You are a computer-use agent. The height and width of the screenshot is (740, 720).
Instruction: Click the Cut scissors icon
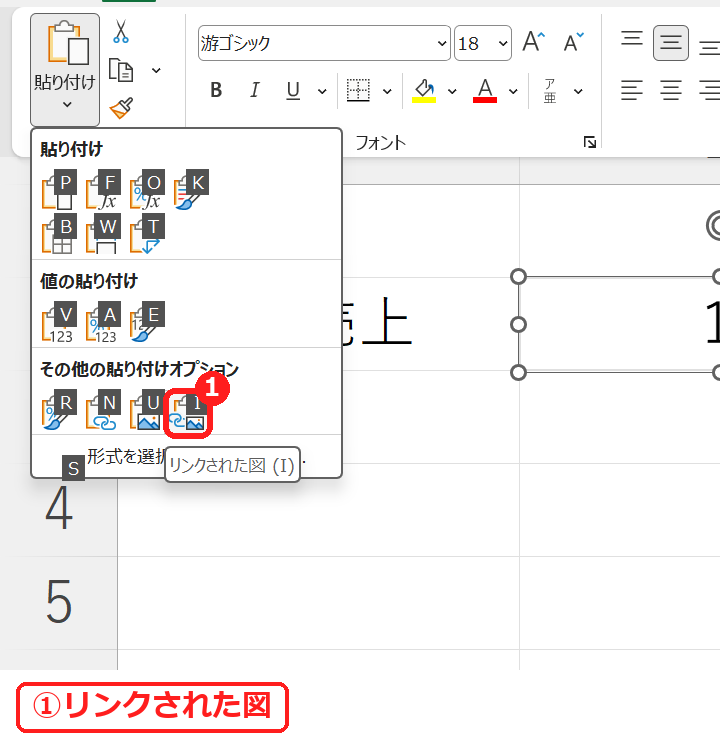pyautogui.click(x=121, y=31)
